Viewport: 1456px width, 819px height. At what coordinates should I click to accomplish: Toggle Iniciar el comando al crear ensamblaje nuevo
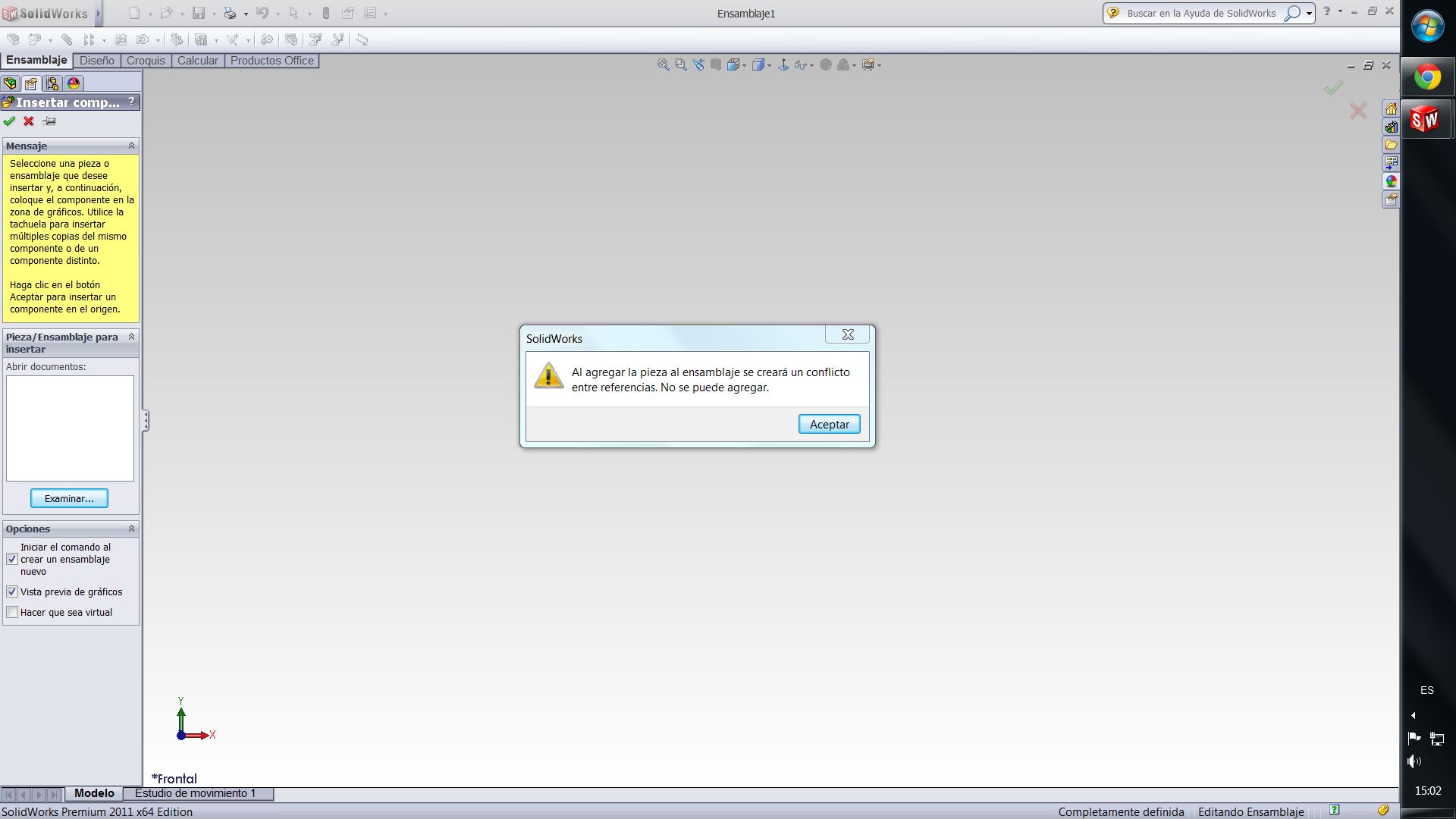click(x=12, y=559)
